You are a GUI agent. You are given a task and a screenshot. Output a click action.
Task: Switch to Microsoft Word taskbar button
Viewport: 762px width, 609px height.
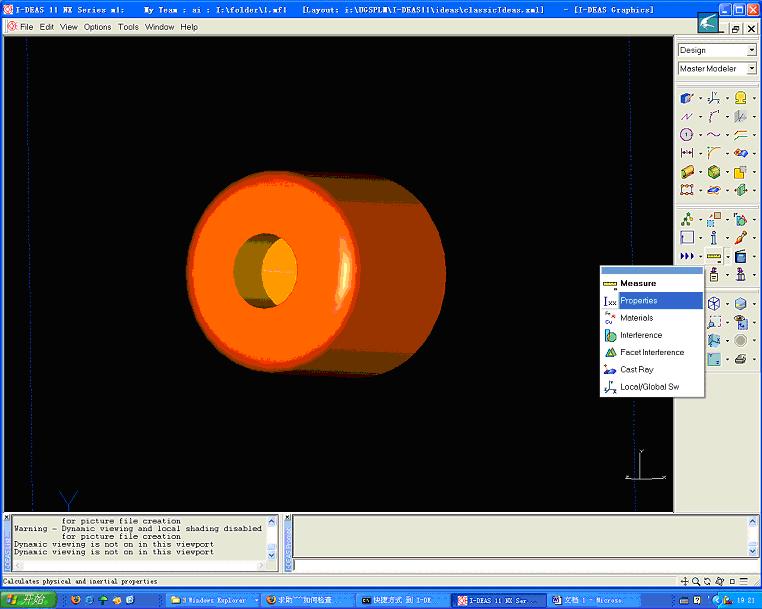pos(593,600)
